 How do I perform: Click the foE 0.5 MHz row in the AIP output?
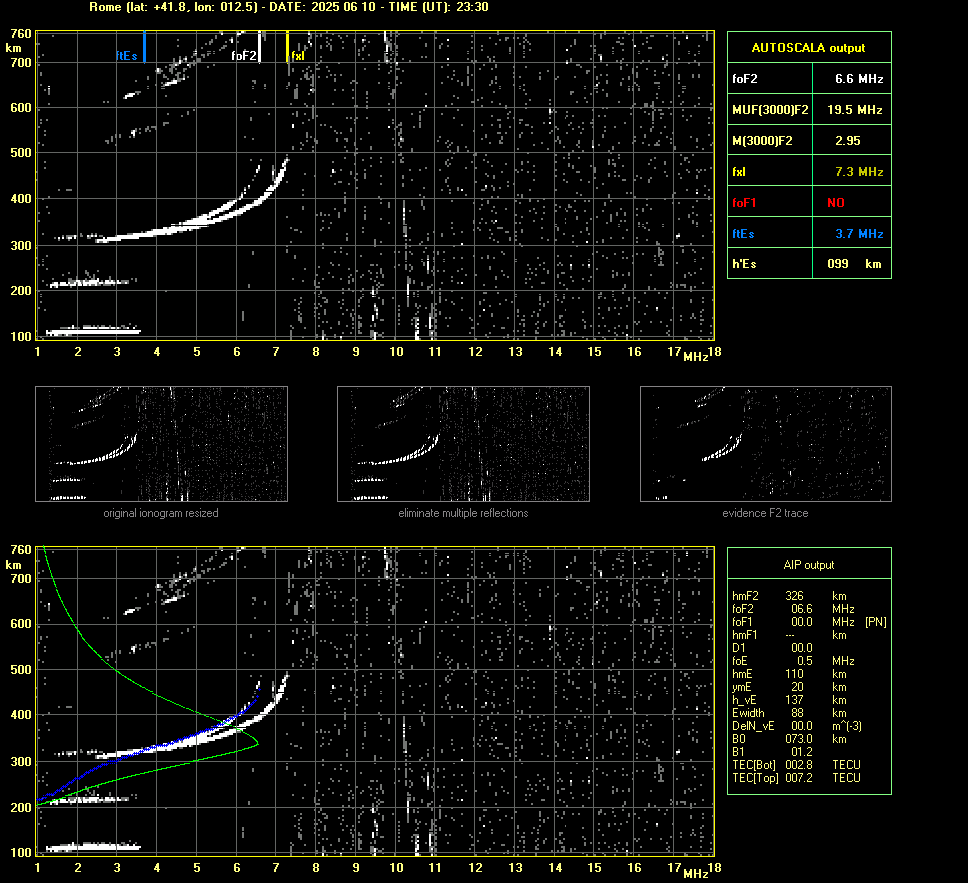pos(793,661)
